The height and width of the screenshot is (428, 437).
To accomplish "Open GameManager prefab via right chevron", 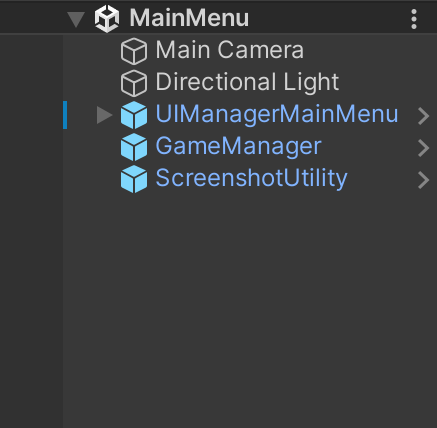I will click(x=423, y=148).
